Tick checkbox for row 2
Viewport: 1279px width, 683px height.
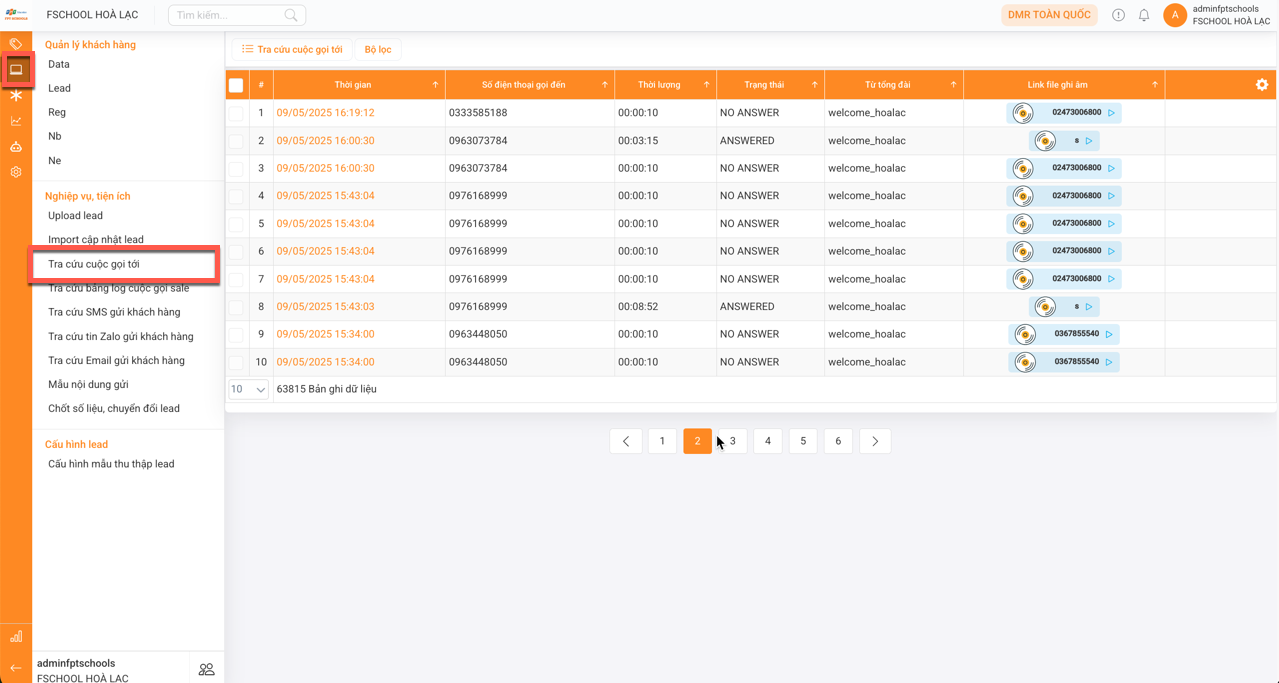236,141
